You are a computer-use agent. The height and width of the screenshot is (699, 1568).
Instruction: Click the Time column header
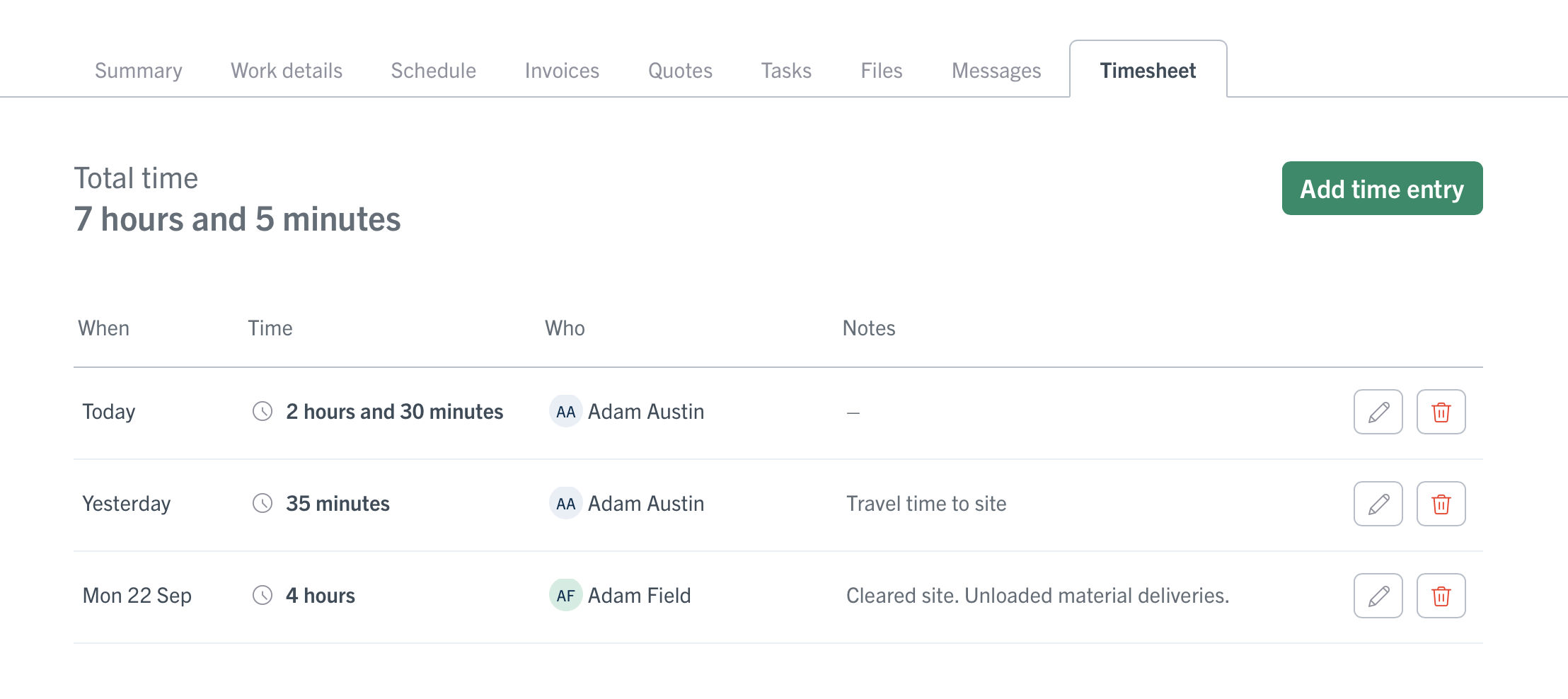coord(270,328)
